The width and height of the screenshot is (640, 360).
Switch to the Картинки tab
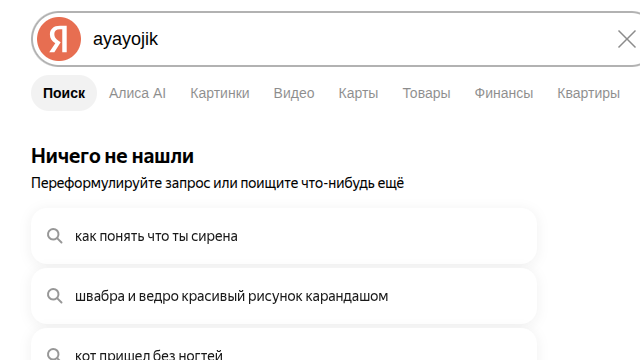(220, 93)
